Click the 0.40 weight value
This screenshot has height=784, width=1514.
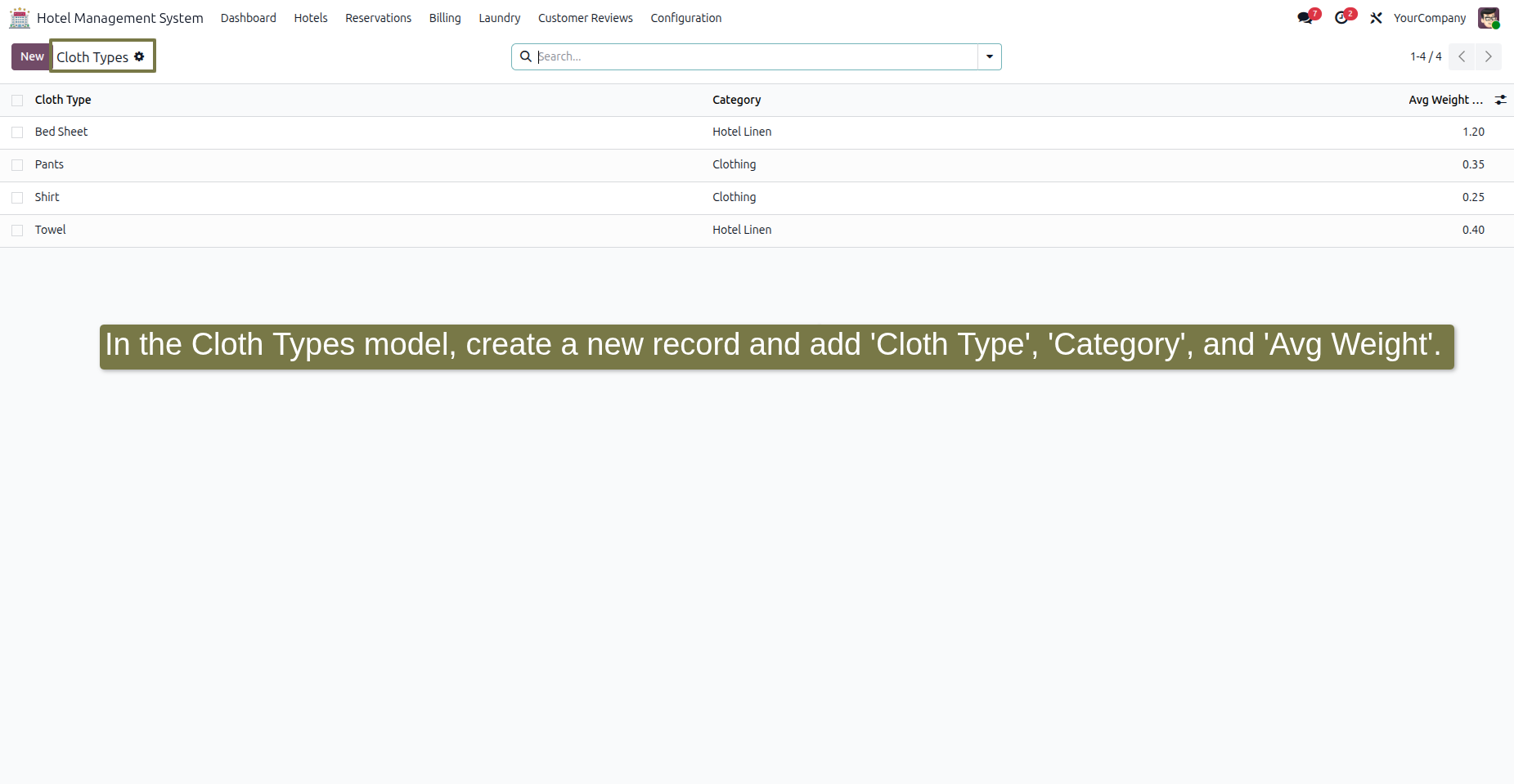(1473, 230)
